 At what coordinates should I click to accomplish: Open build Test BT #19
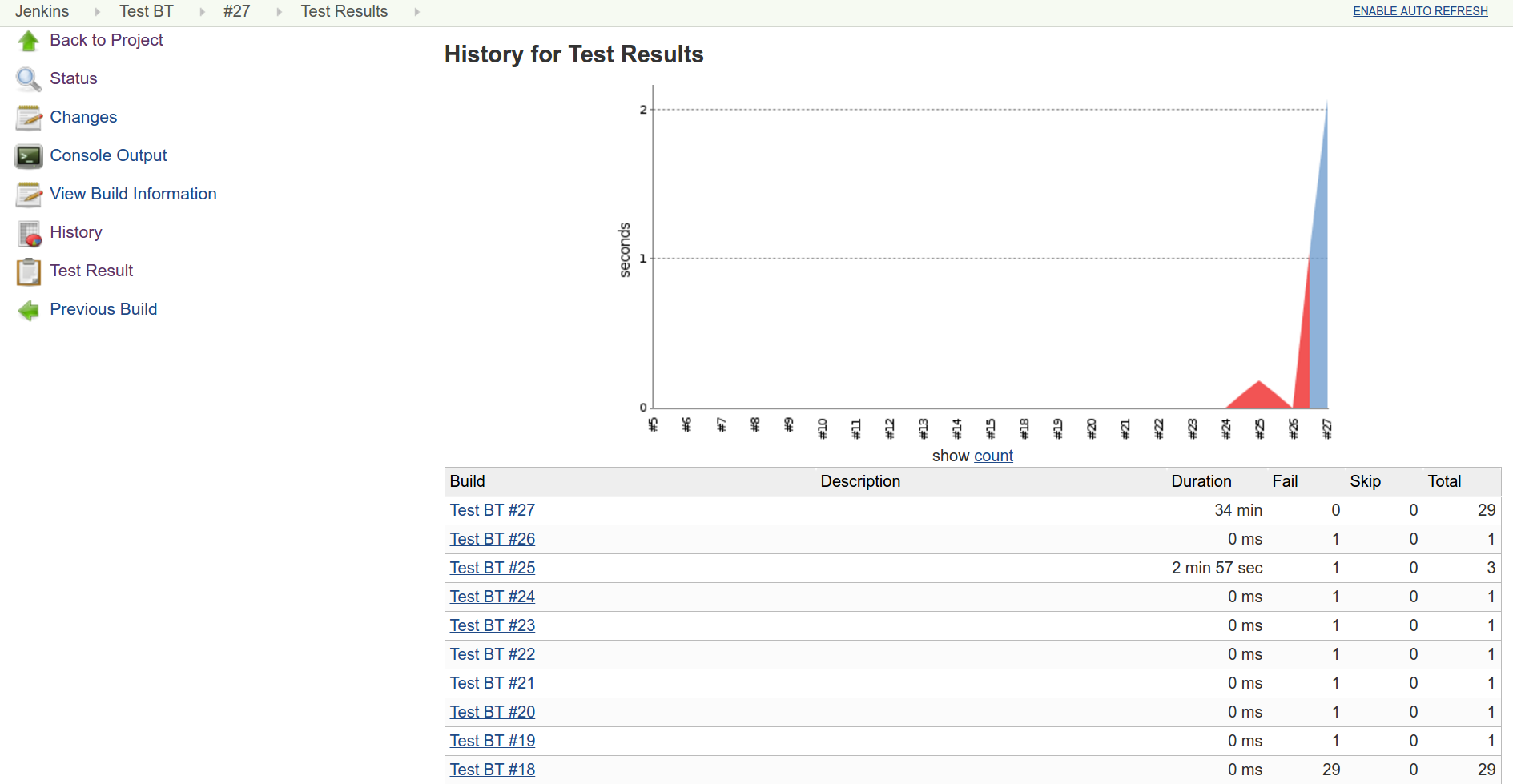point(493,741)
